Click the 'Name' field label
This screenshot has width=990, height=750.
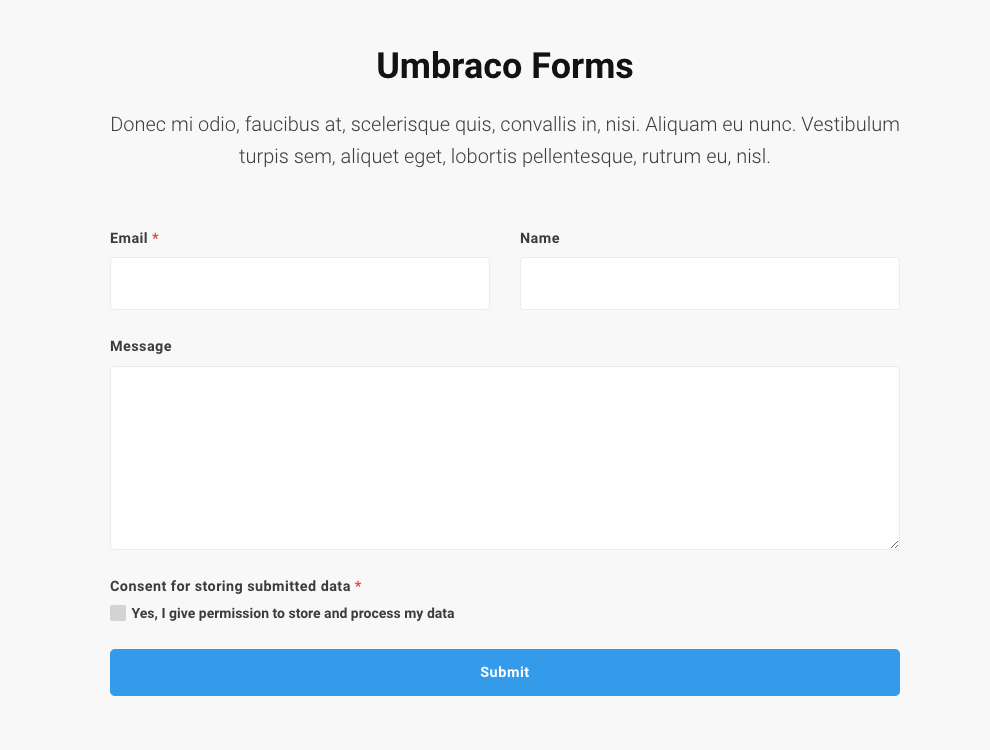pos(540,238)
